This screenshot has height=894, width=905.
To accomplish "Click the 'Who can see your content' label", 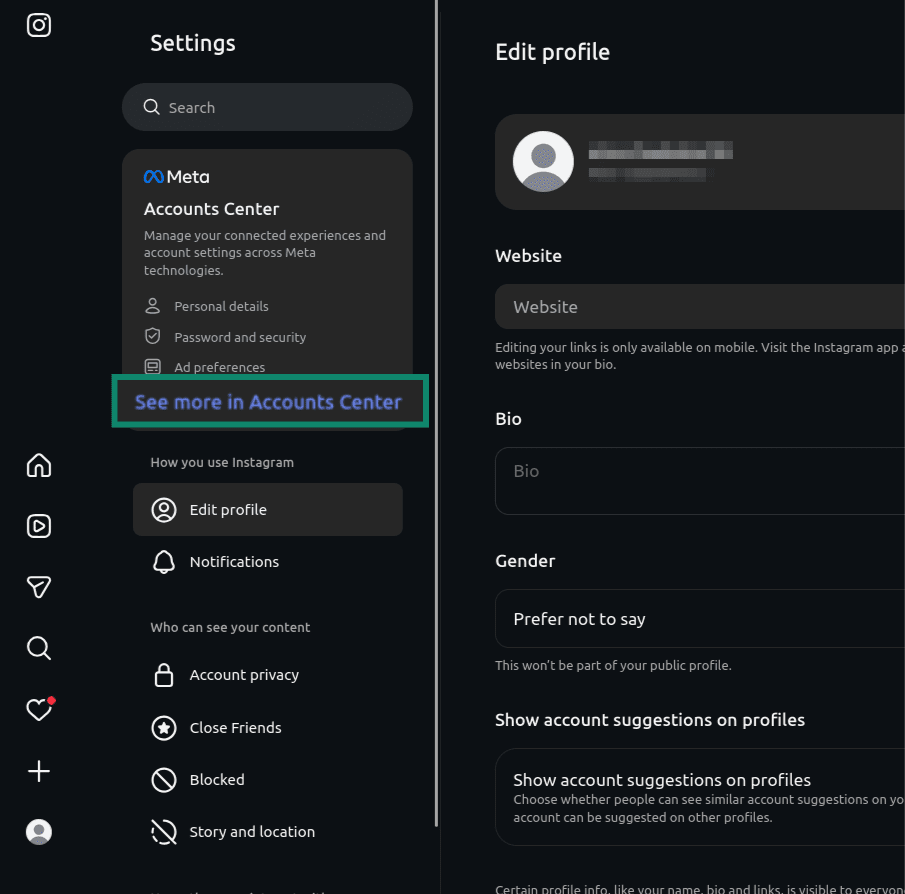I will point(230,627).
